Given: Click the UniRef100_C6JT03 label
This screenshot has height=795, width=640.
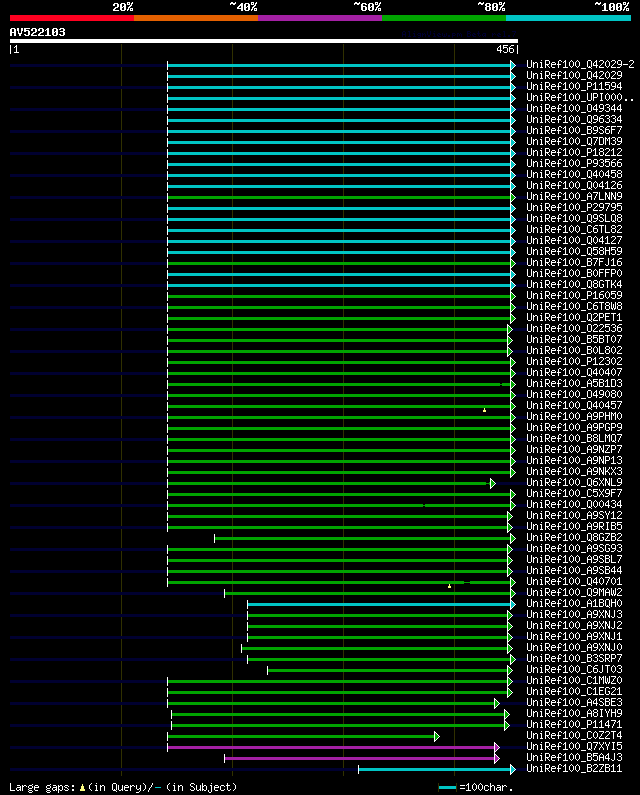Looking at the screenshot, I should click(574, 670).
